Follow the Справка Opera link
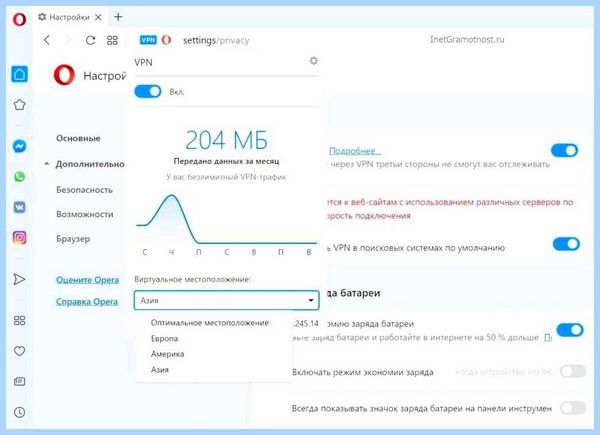This screenshot has width=600, height=435. 86,301
